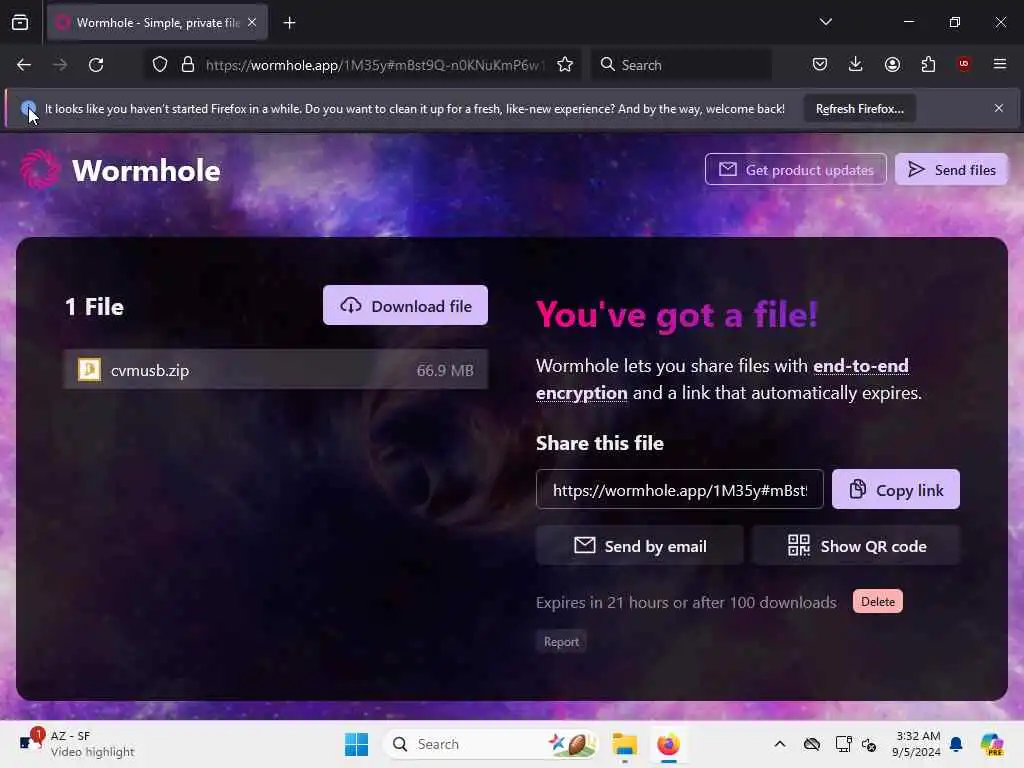
Task: Open the taskbar clock and date
Action: [916, 744]
